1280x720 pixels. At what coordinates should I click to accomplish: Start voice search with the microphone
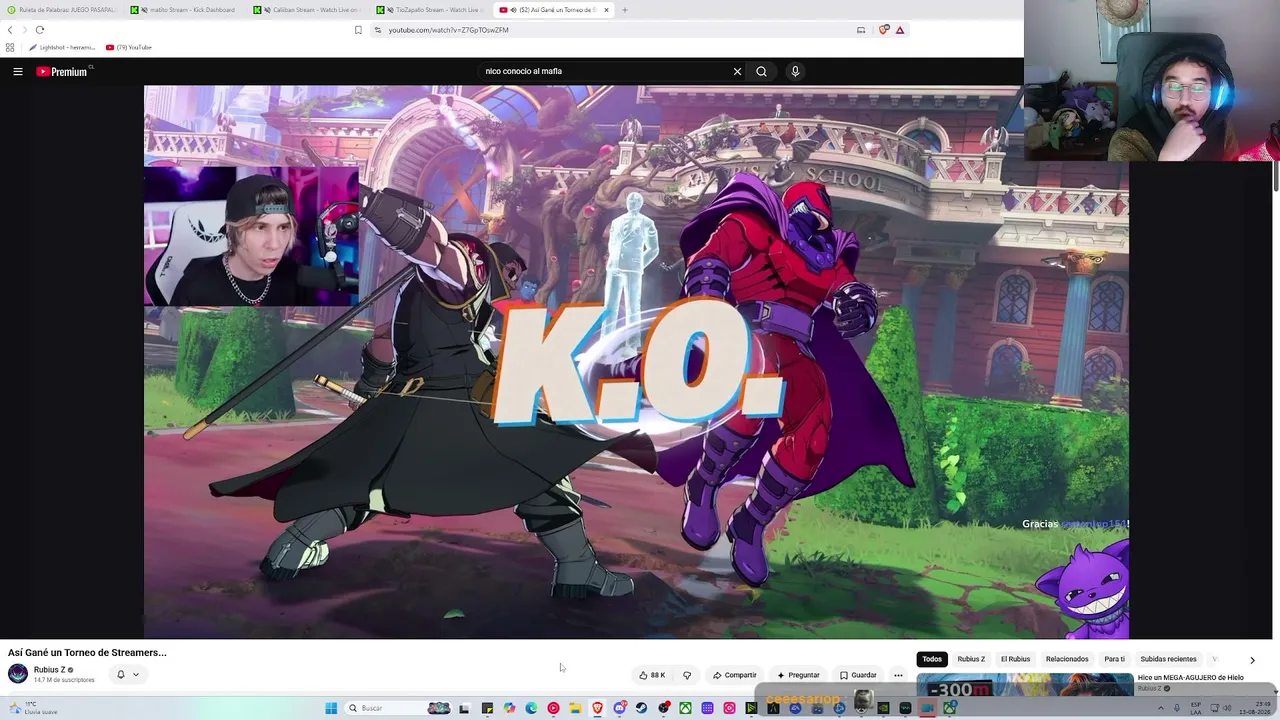[x=795, y=71]
